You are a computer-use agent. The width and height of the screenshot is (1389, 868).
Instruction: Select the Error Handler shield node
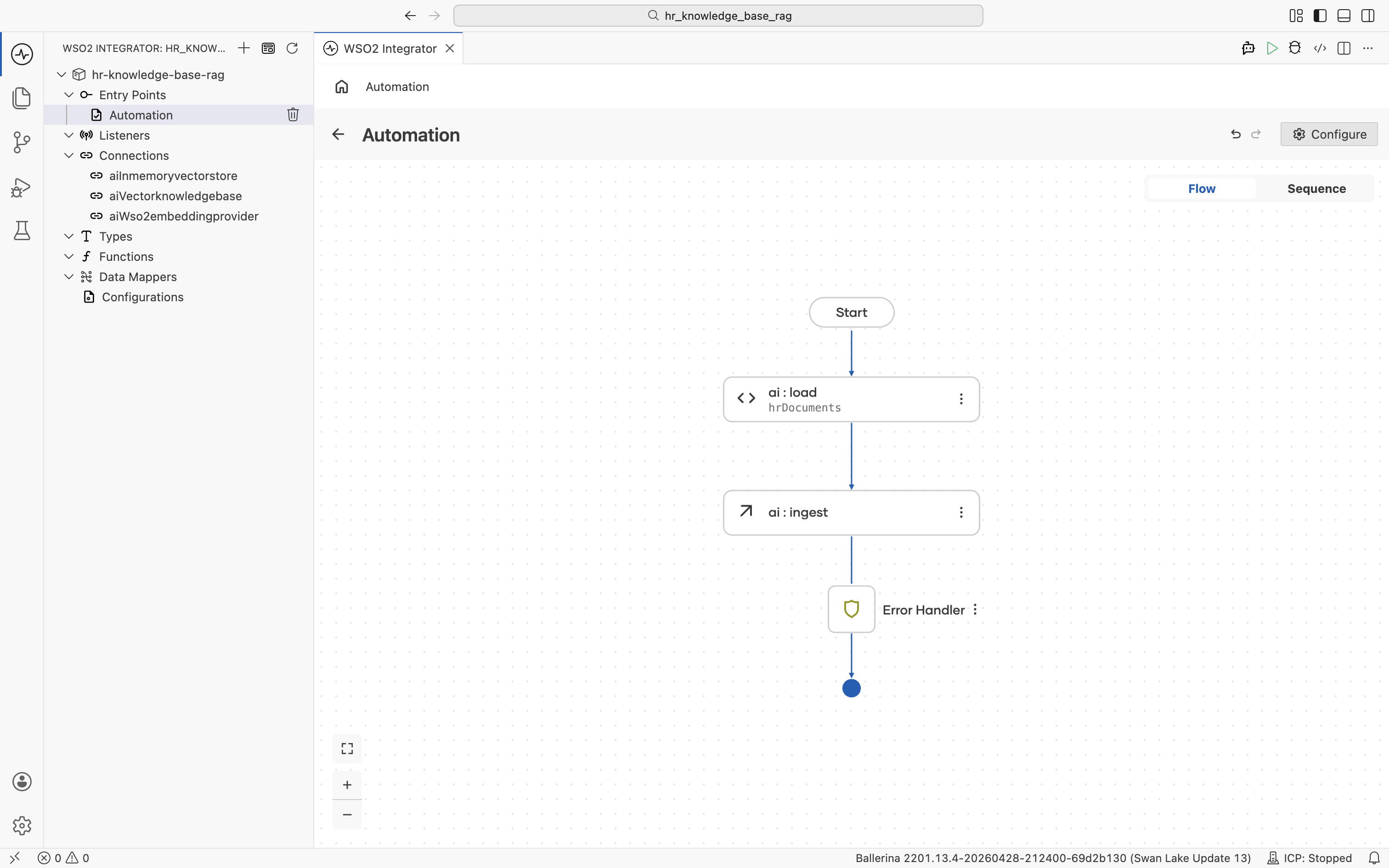[851, 609]
